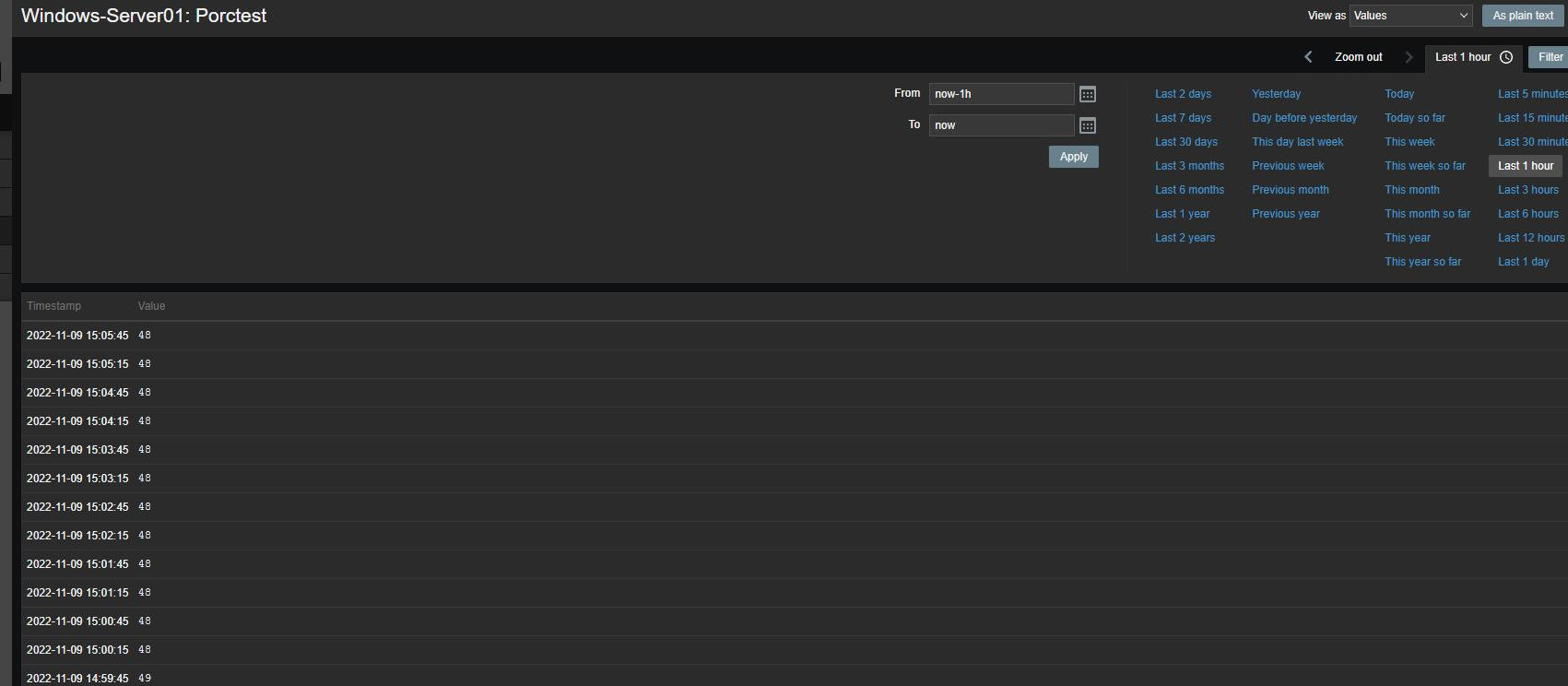
Task: Click timestamp 2022-11-09 15:01:45
Action: 77,564
